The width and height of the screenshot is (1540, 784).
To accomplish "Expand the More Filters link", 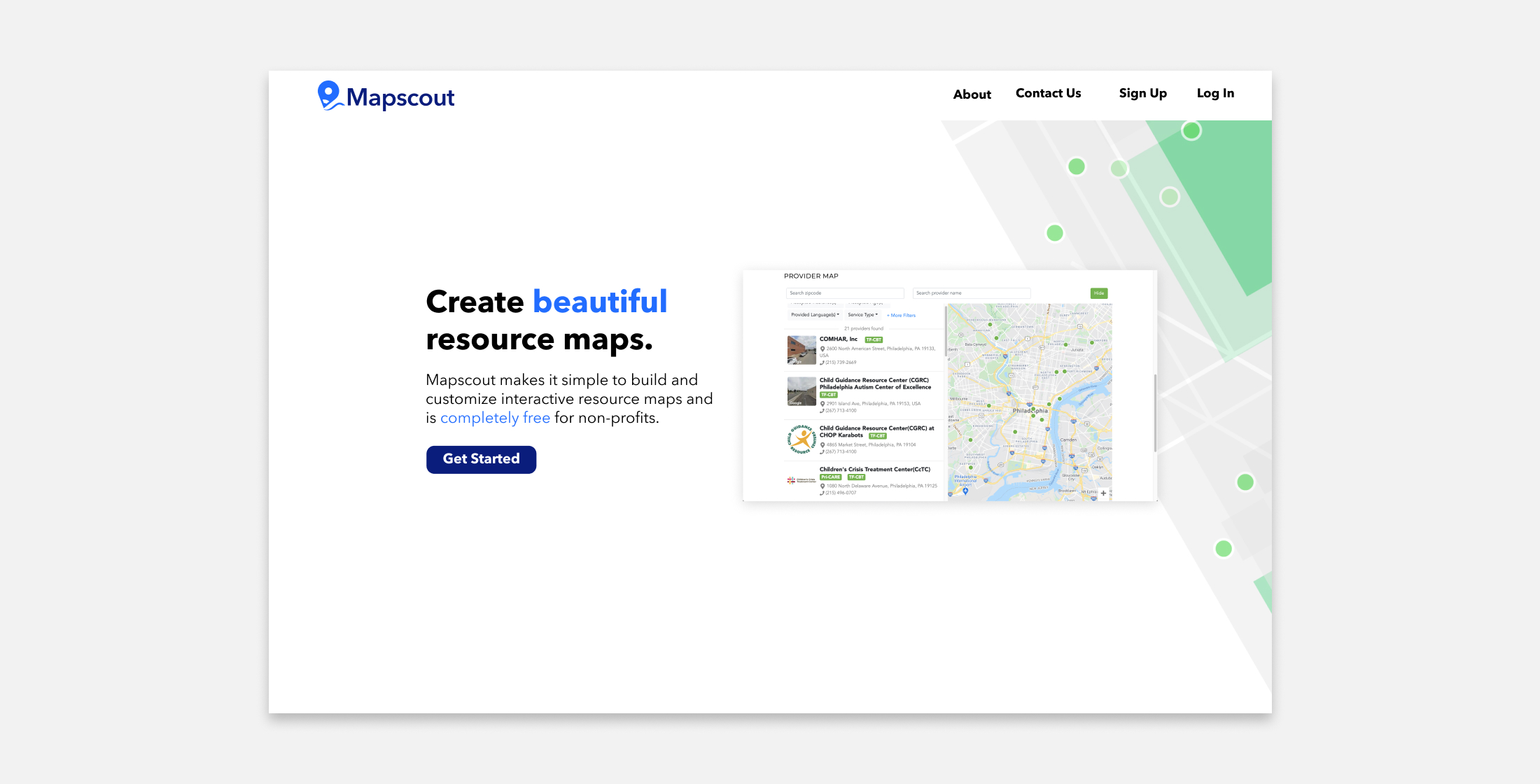I will tap(901, 316).
